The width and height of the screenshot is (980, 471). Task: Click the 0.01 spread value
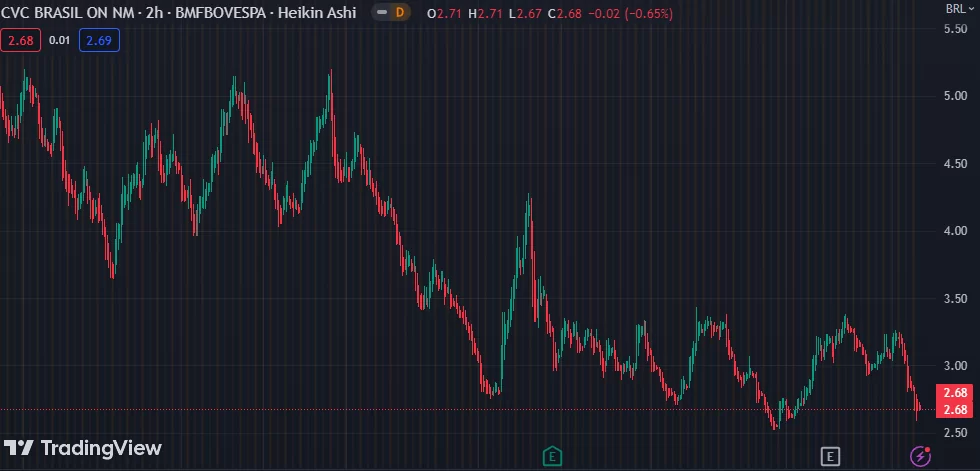click(x=59, y=41)
